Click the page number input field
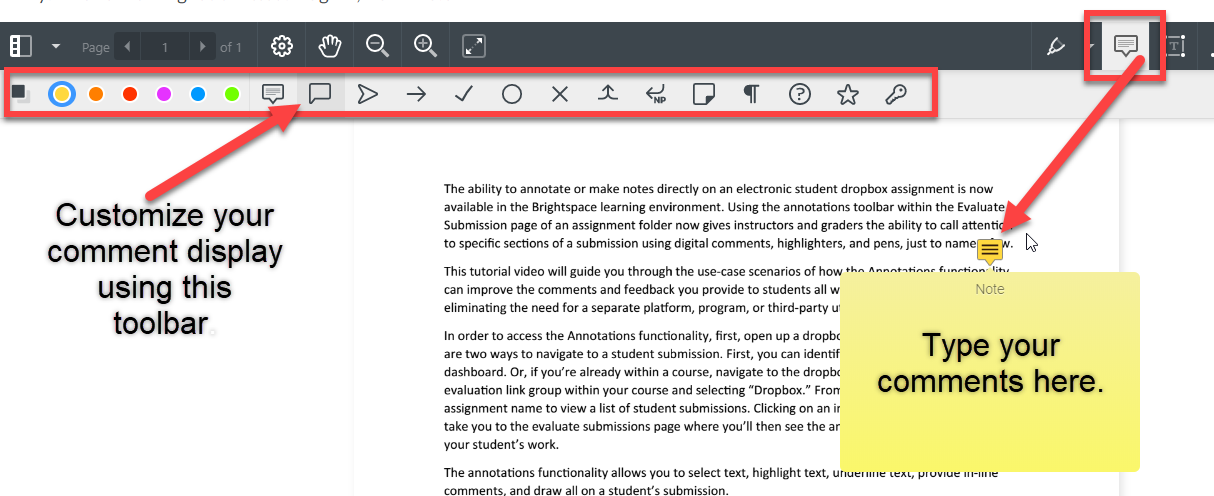The image size is (1214, 496). (165, 46)
